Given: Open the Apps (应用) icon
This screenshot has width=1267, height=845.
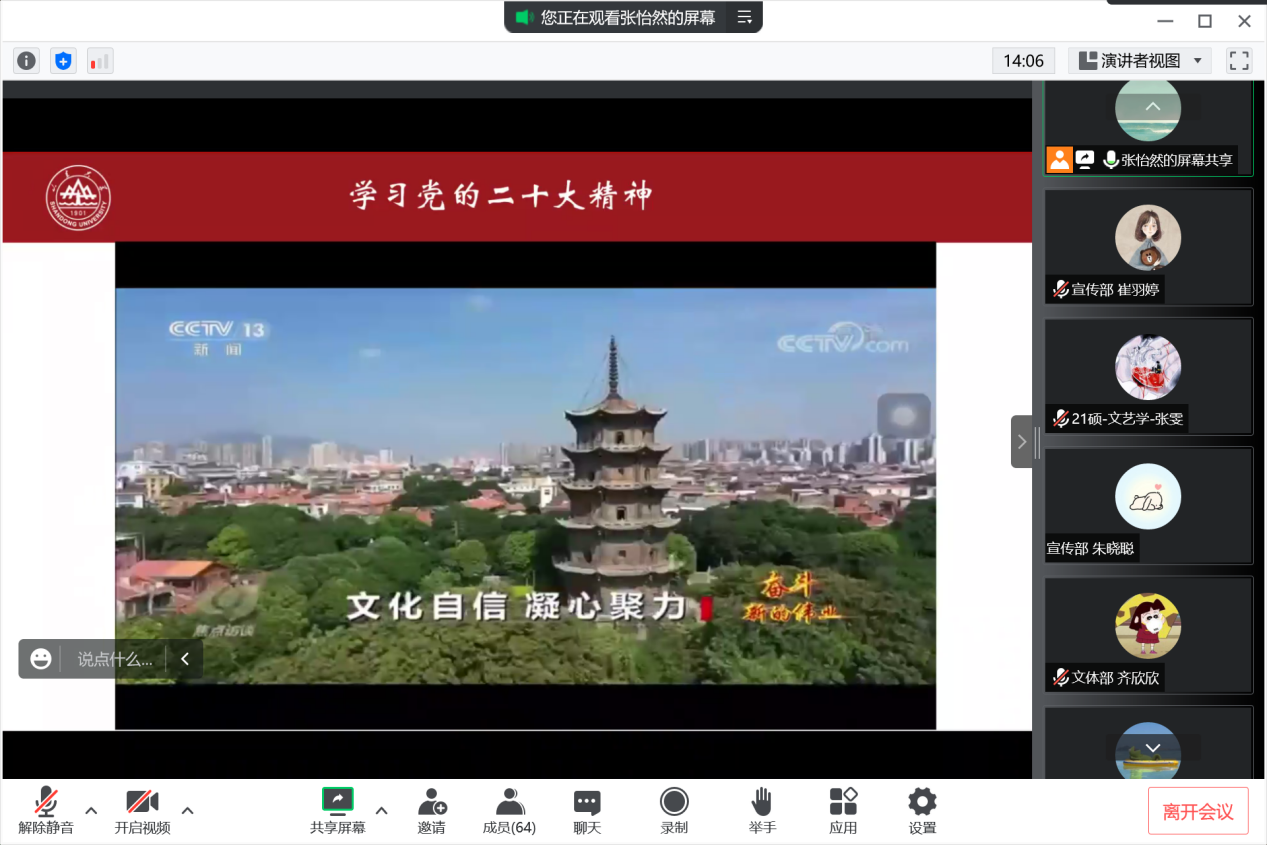Looking at the screenshot, I should coord(843,810).
